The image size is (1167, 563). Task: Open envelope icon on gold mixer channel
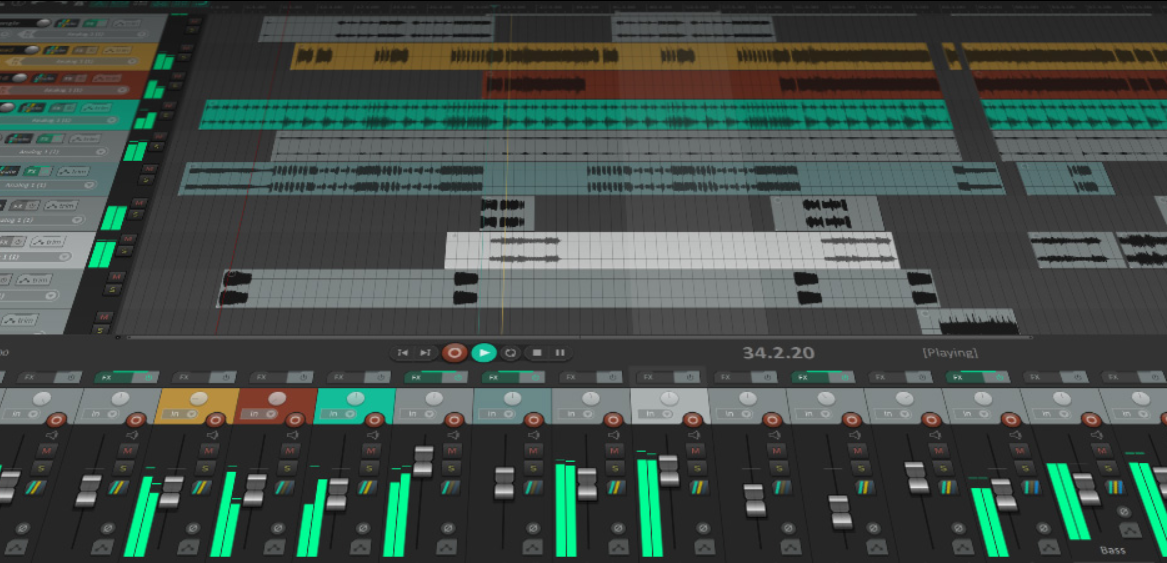[x=188, y=547]
